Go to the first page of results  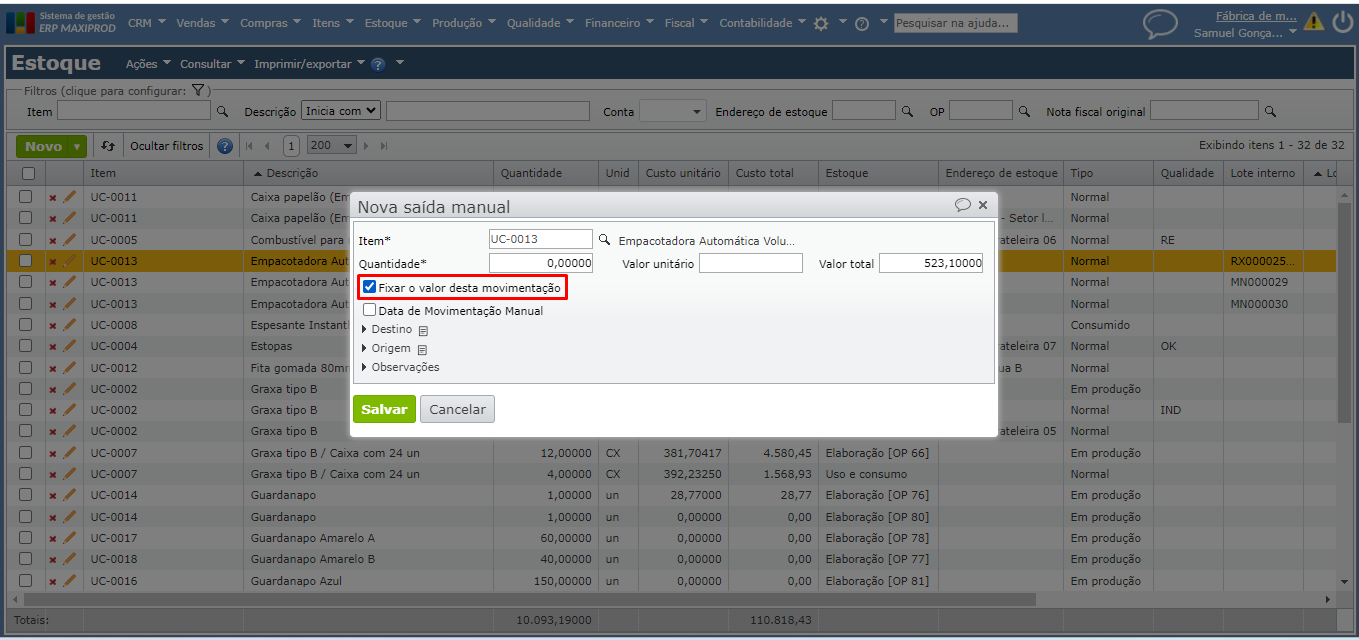pos(249,146)
